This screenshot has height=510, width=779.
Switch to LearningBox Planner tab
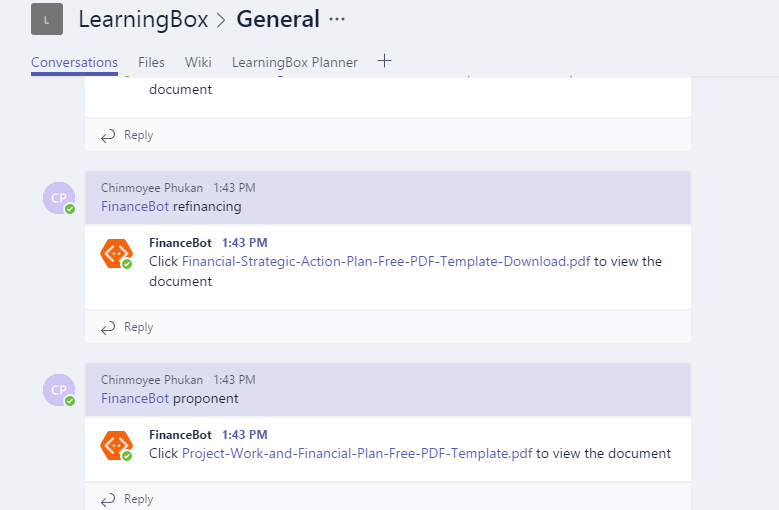294,62
